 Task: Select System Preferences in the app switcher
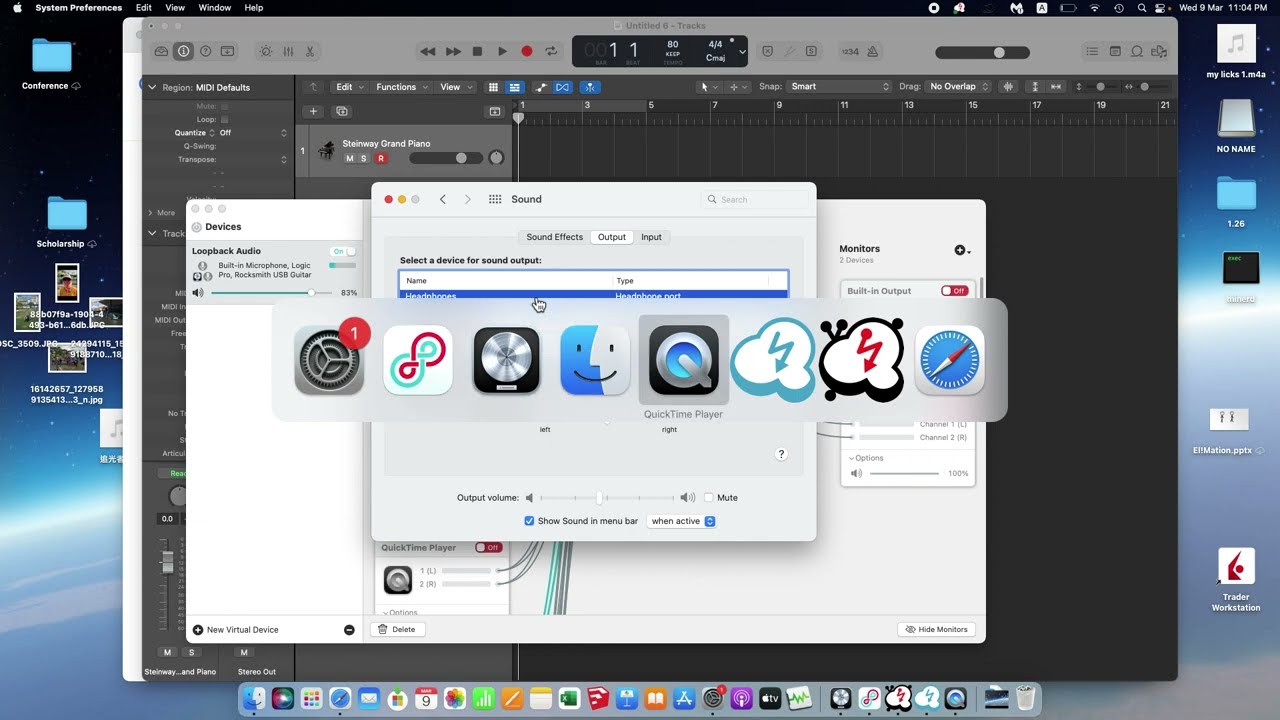click(x=329, y=361)
